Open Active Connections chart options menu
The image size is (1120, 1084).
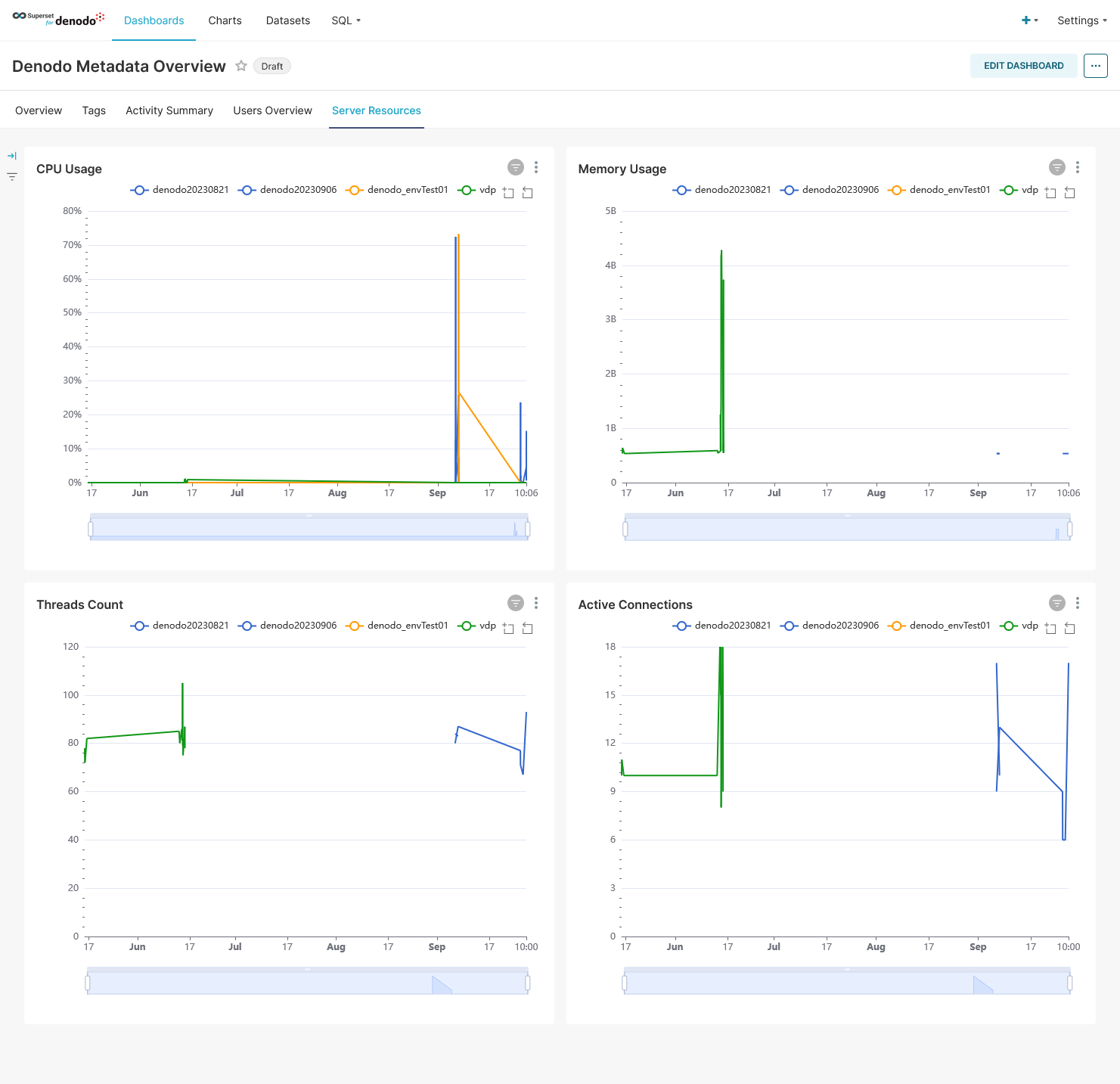point(1078,603)
